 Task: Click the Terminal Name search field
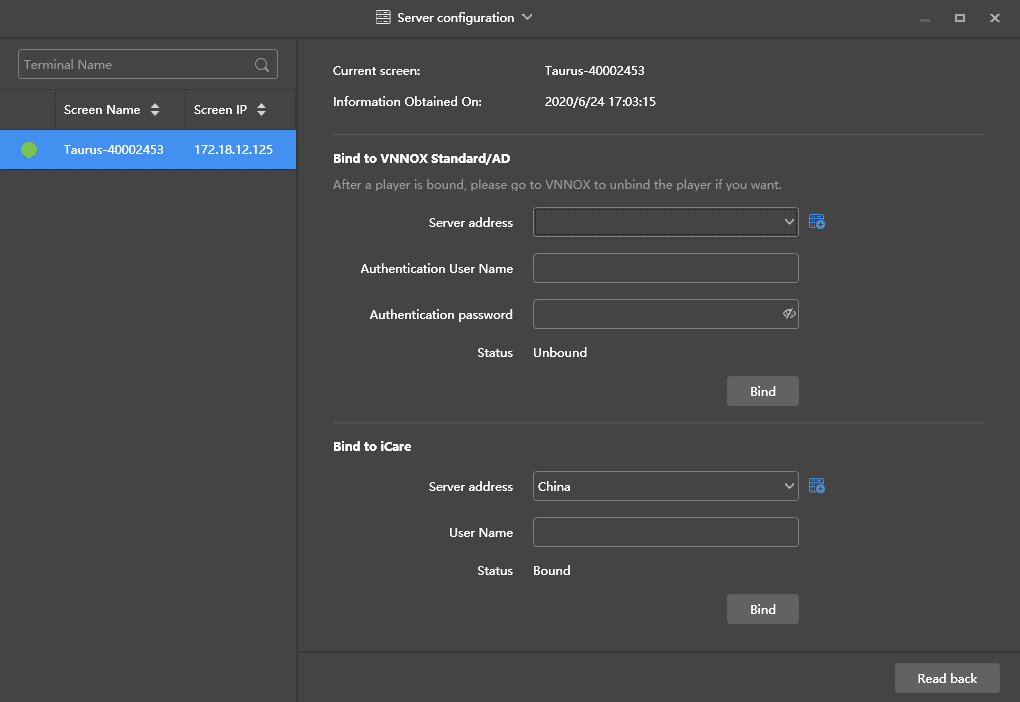coord(135,65)
